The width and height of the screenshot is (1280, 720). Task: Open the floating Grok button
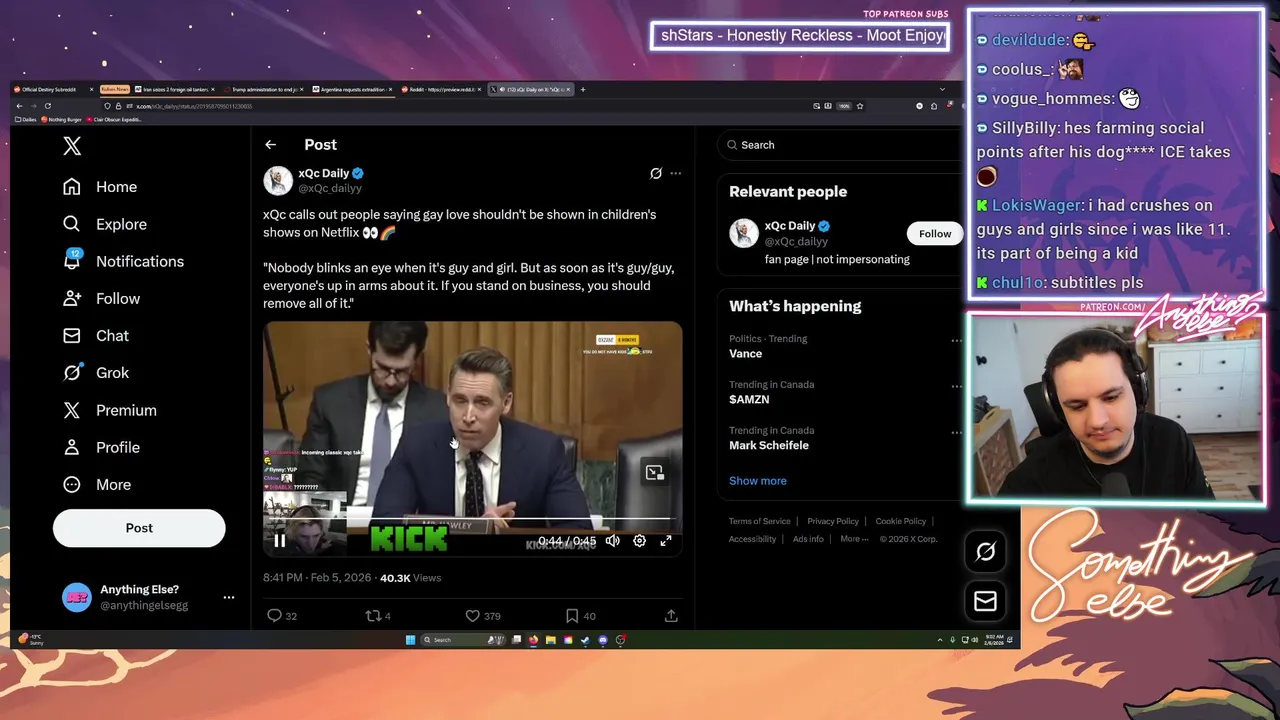pos(985,551)
